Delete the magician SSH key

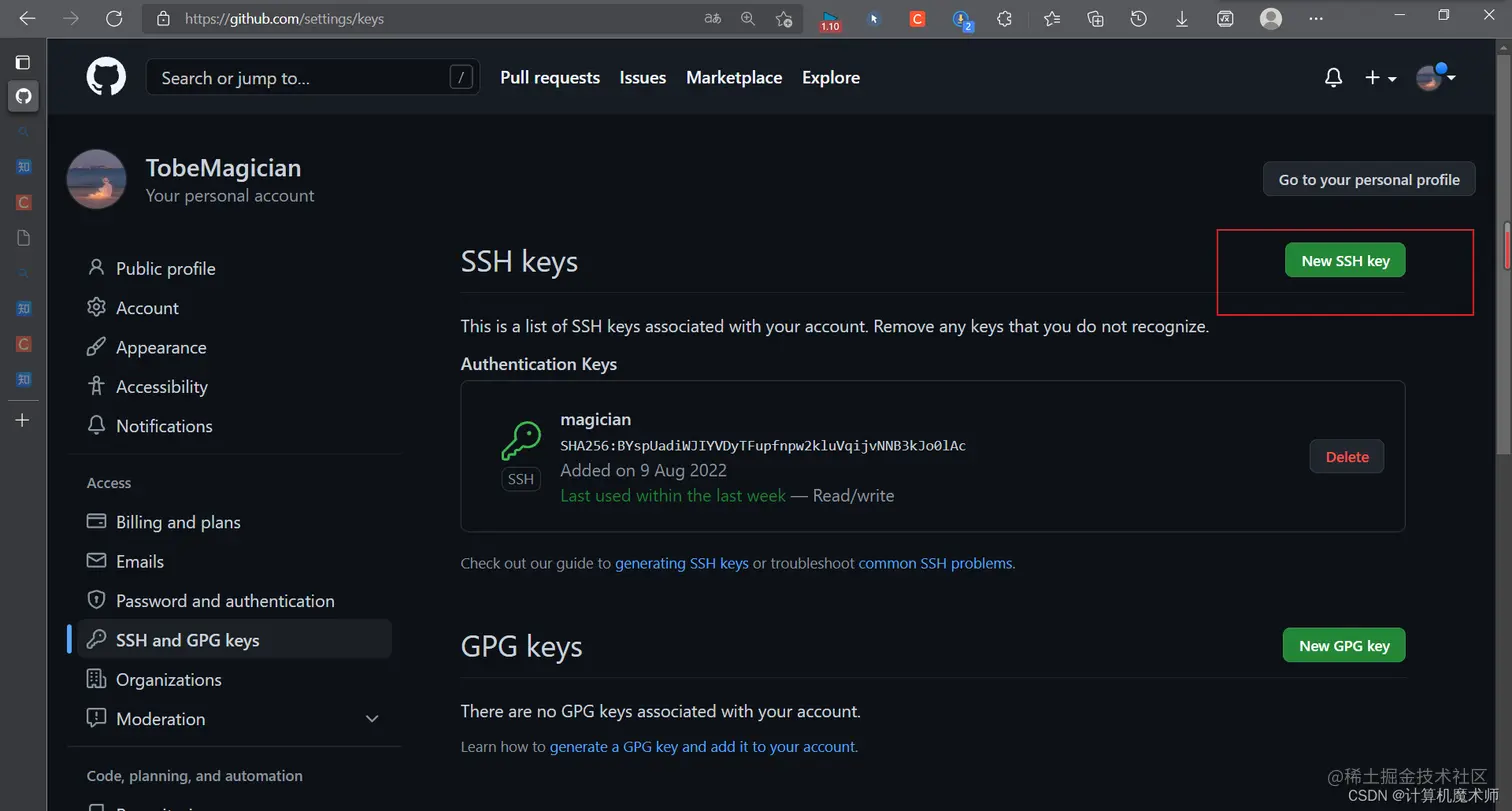(1347, 456)
